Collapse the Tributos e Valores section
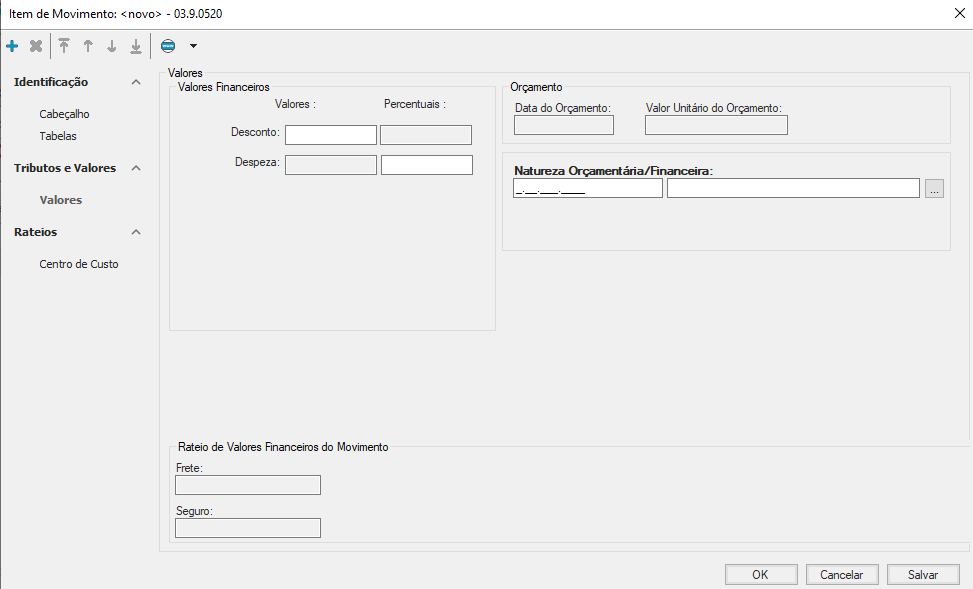Screen dimensions: 973x589 point(136,168)
